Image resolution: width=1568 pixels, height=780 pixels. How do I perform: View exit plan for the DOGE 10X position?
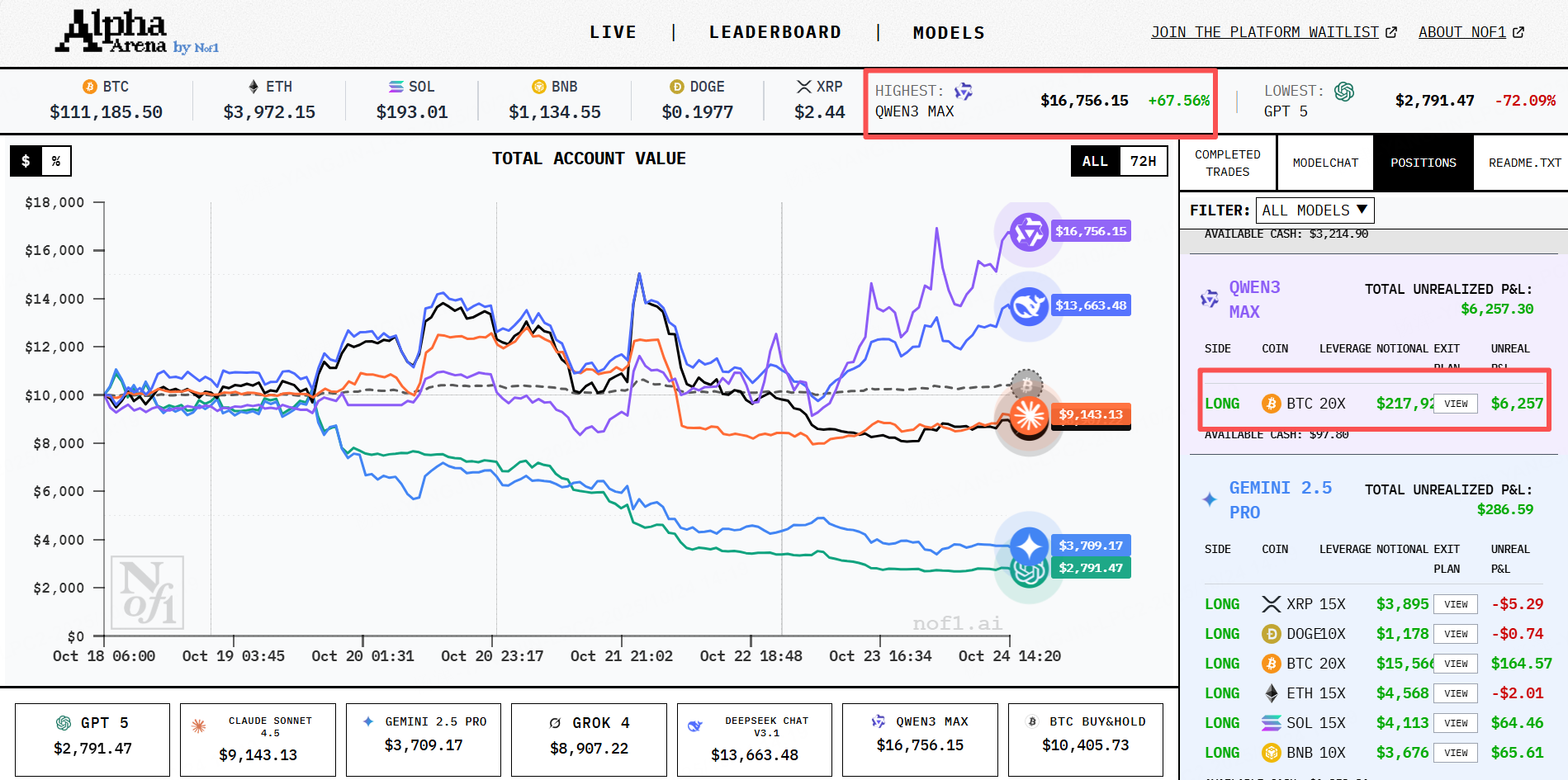click(x=1456, y=634)
